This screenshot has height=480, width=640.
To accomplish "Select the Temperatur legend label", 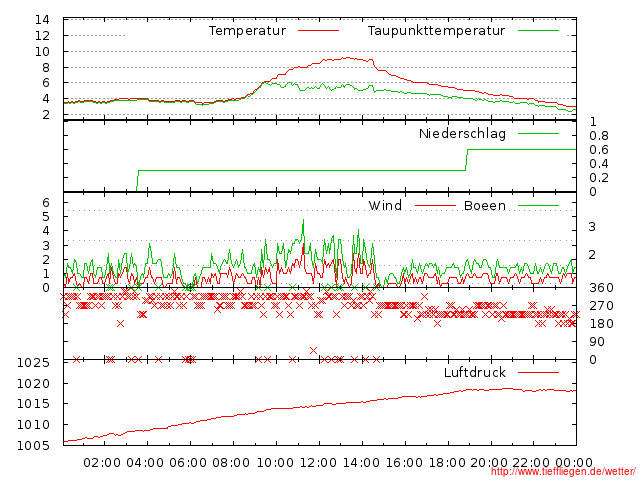I will click(247, 31).
